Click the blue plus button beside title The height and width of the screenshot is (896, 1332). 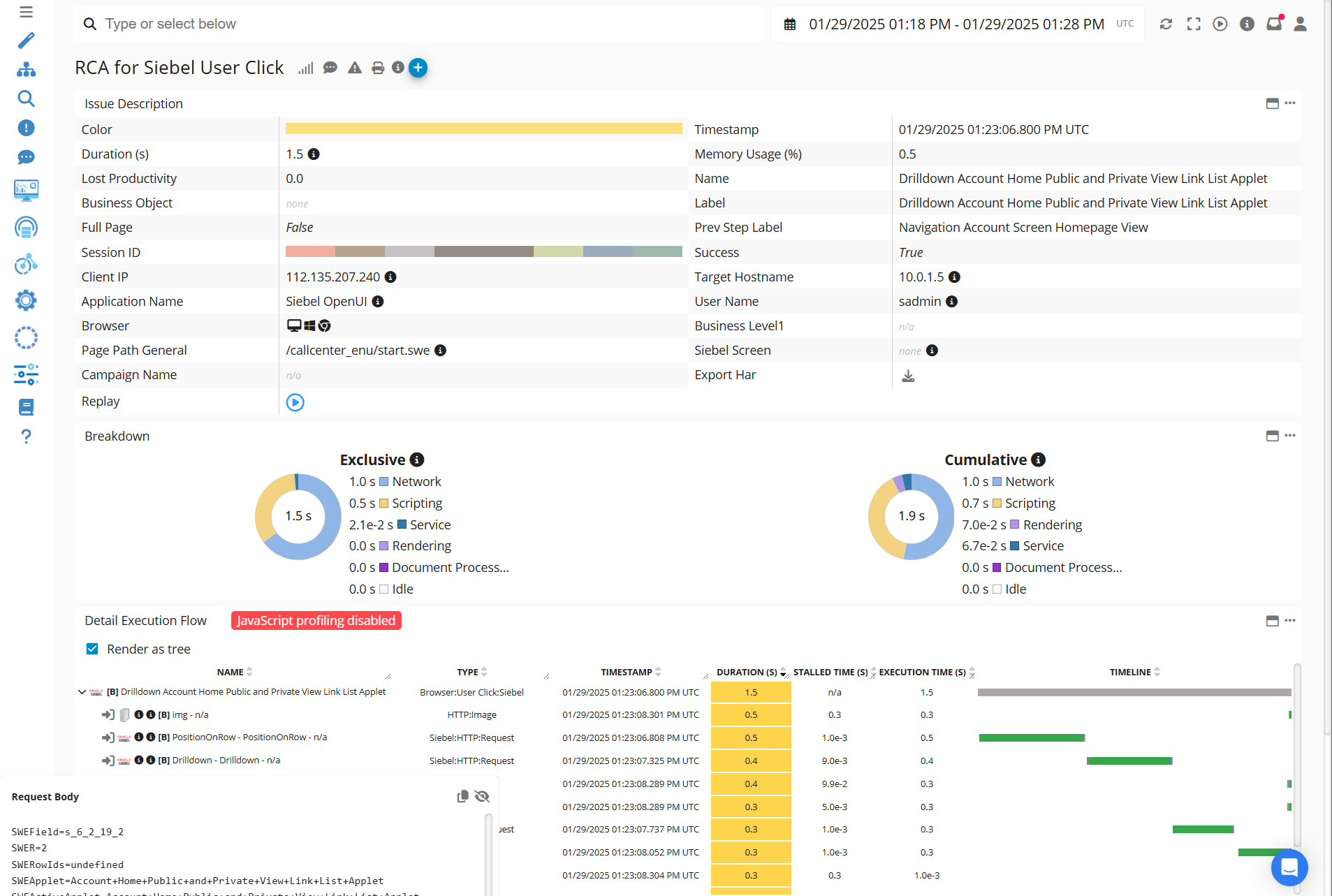pos(418,68)
